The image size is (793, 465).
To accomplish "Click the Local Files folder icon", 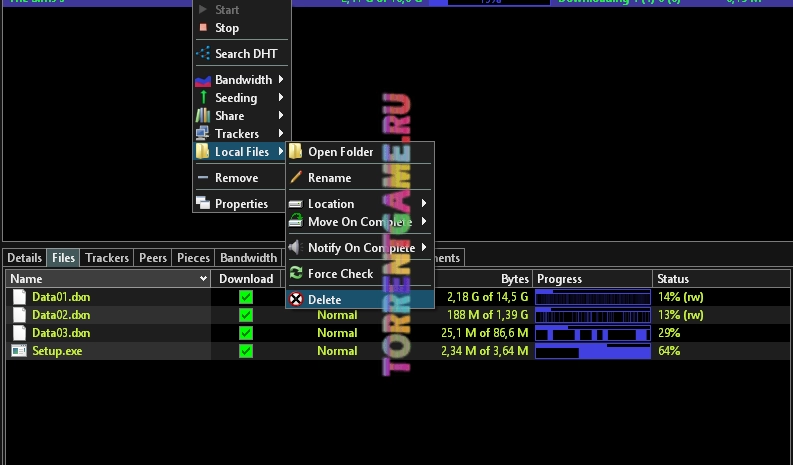I will pyautogui.click(x=203, y=151).
